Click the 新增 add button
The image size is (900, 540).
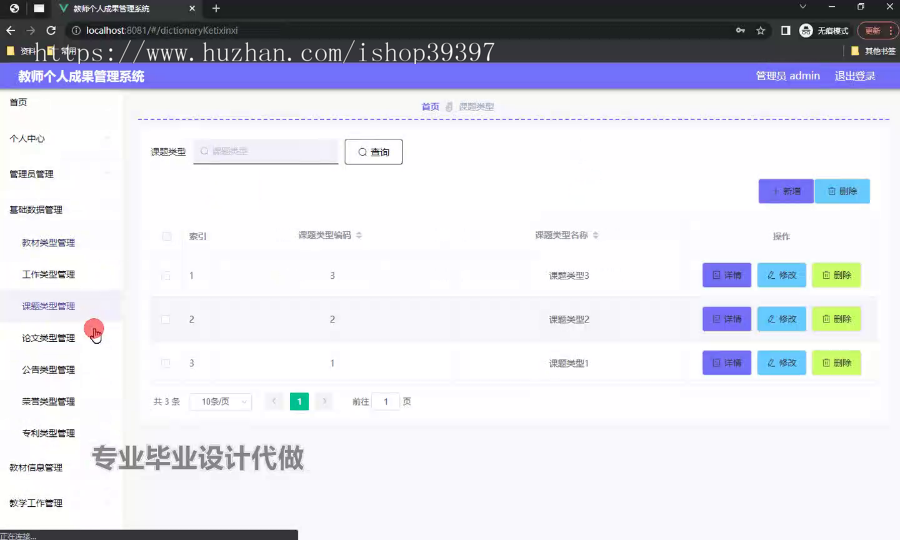(x=786, y=191)
